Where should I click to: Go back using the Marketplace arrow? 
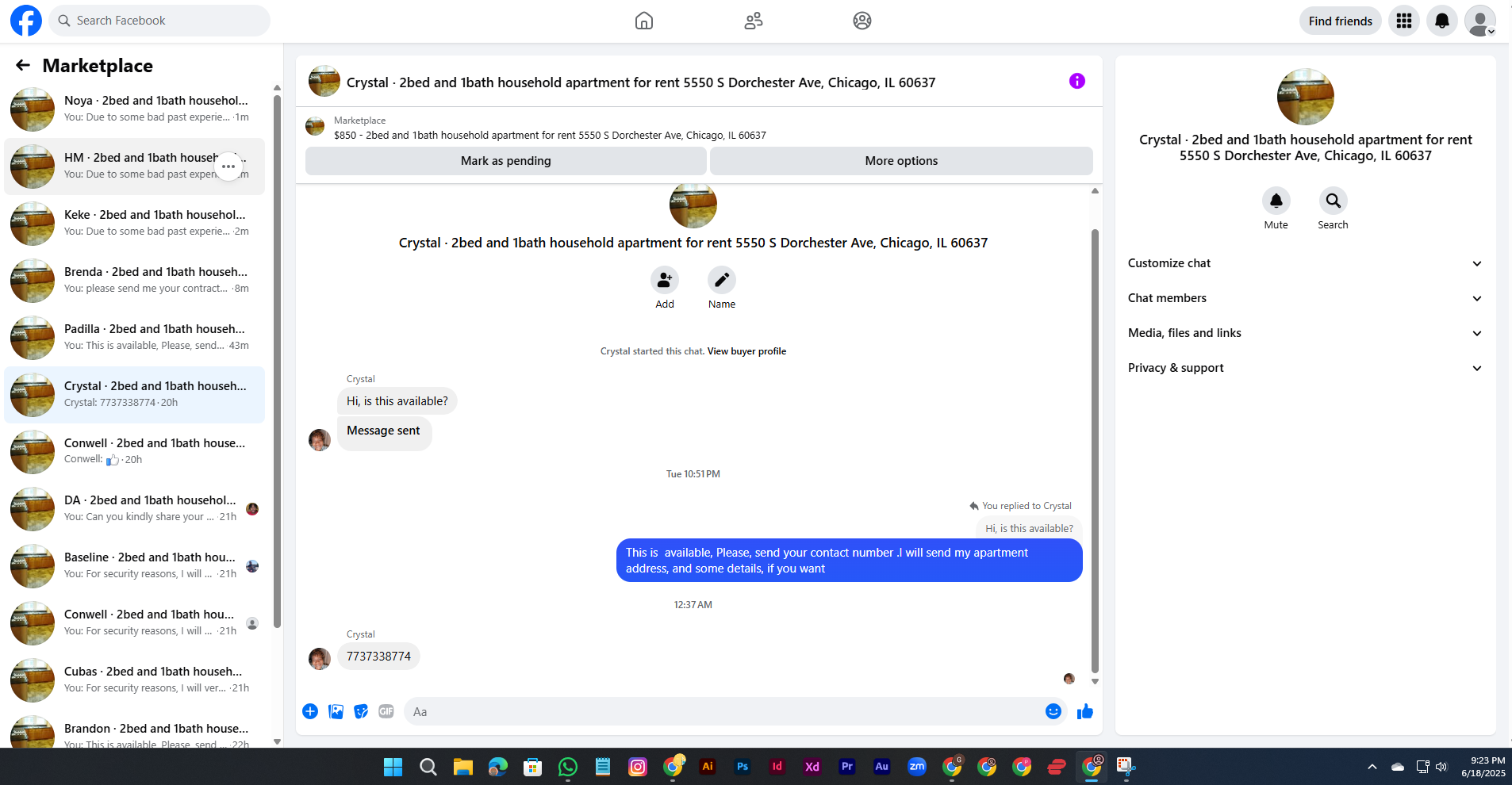coord(23,65)
